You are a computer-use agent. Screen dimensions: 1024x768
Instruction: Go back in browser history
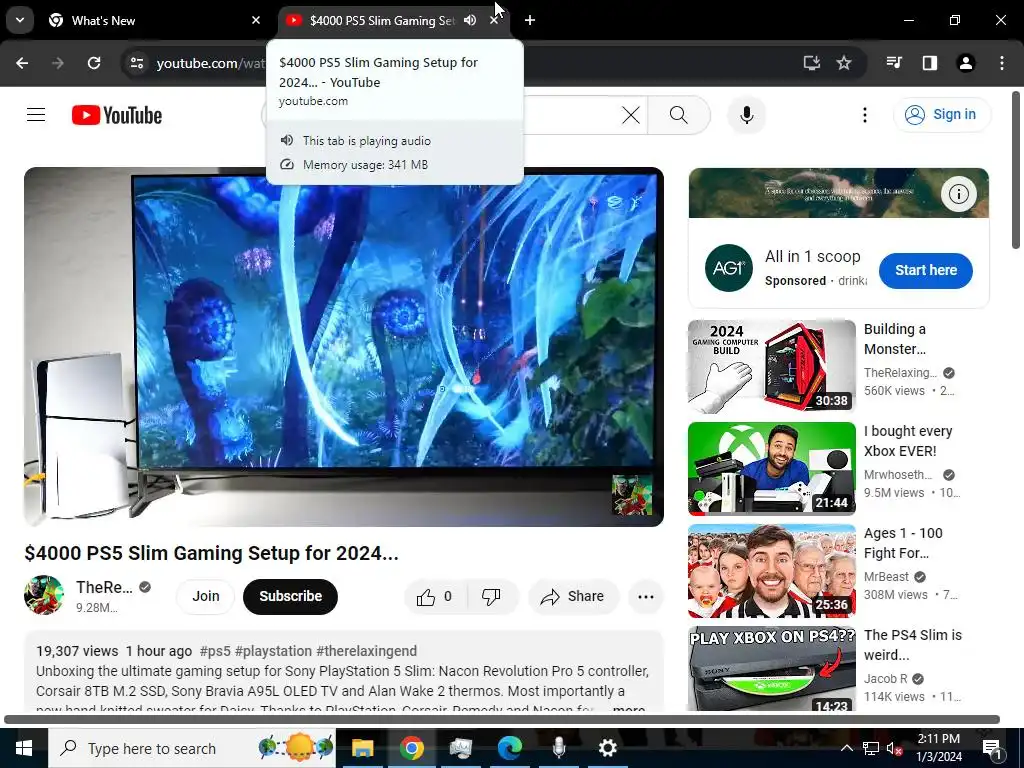coord(22,63)
